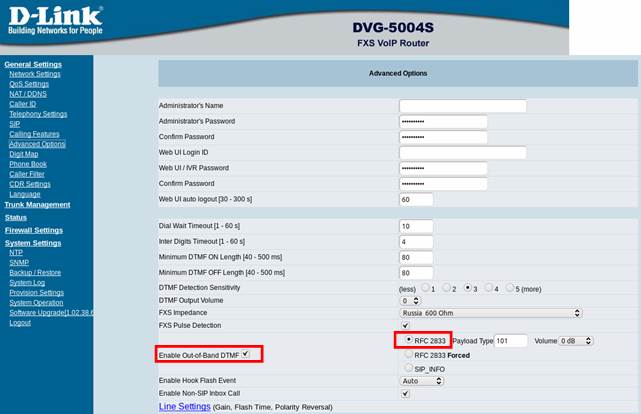Open CDR Settings page
The image size is (641, 414).
30,184
